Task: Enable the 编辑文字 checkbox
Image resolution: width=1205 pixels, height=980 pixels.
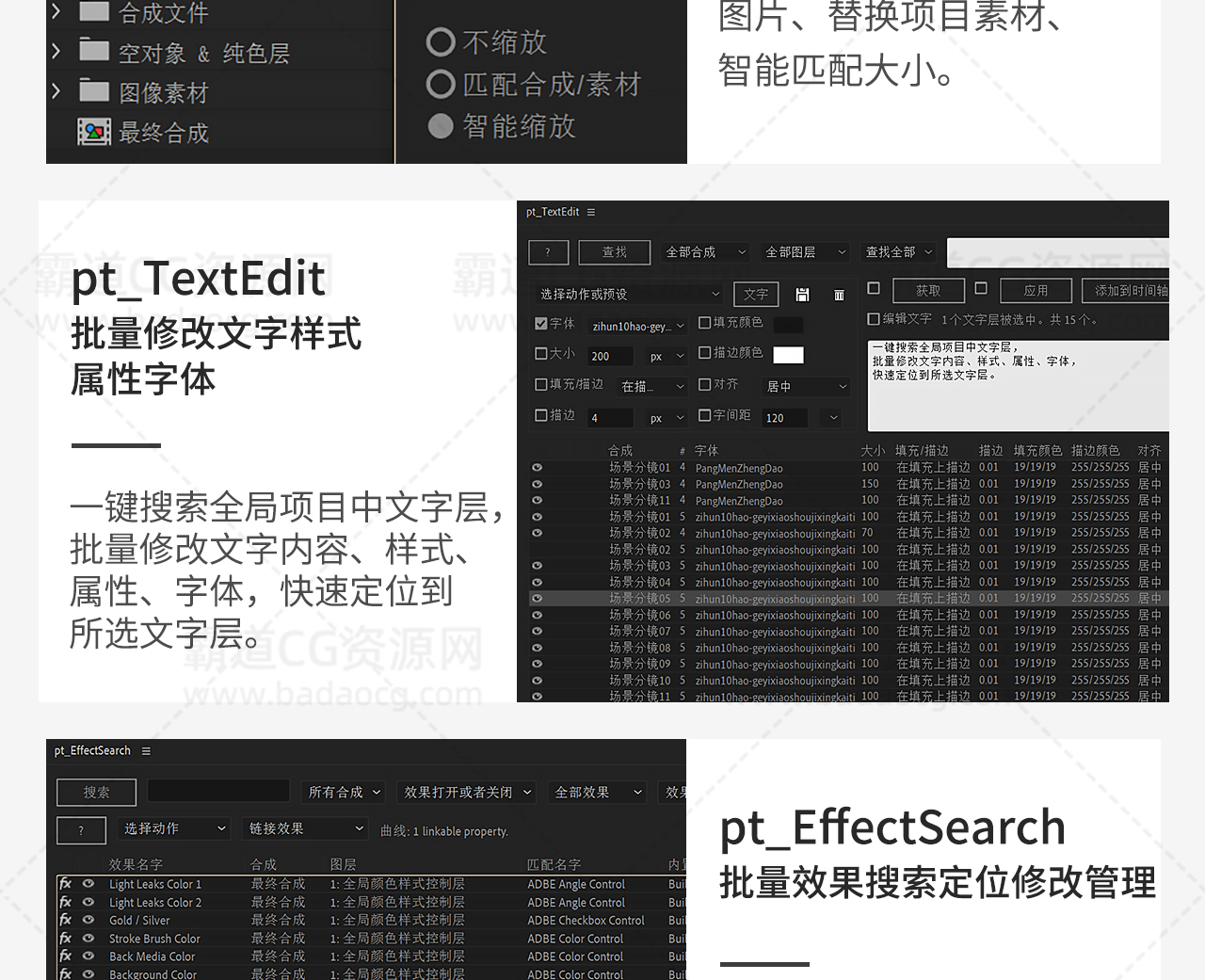Action: click(x=874, y=319)
